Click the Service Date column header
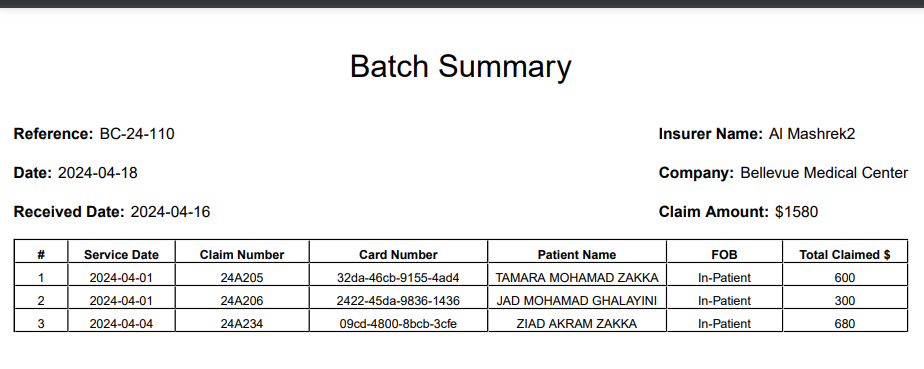The width and height of the screenshot is (924, 369). pos(121,255)
